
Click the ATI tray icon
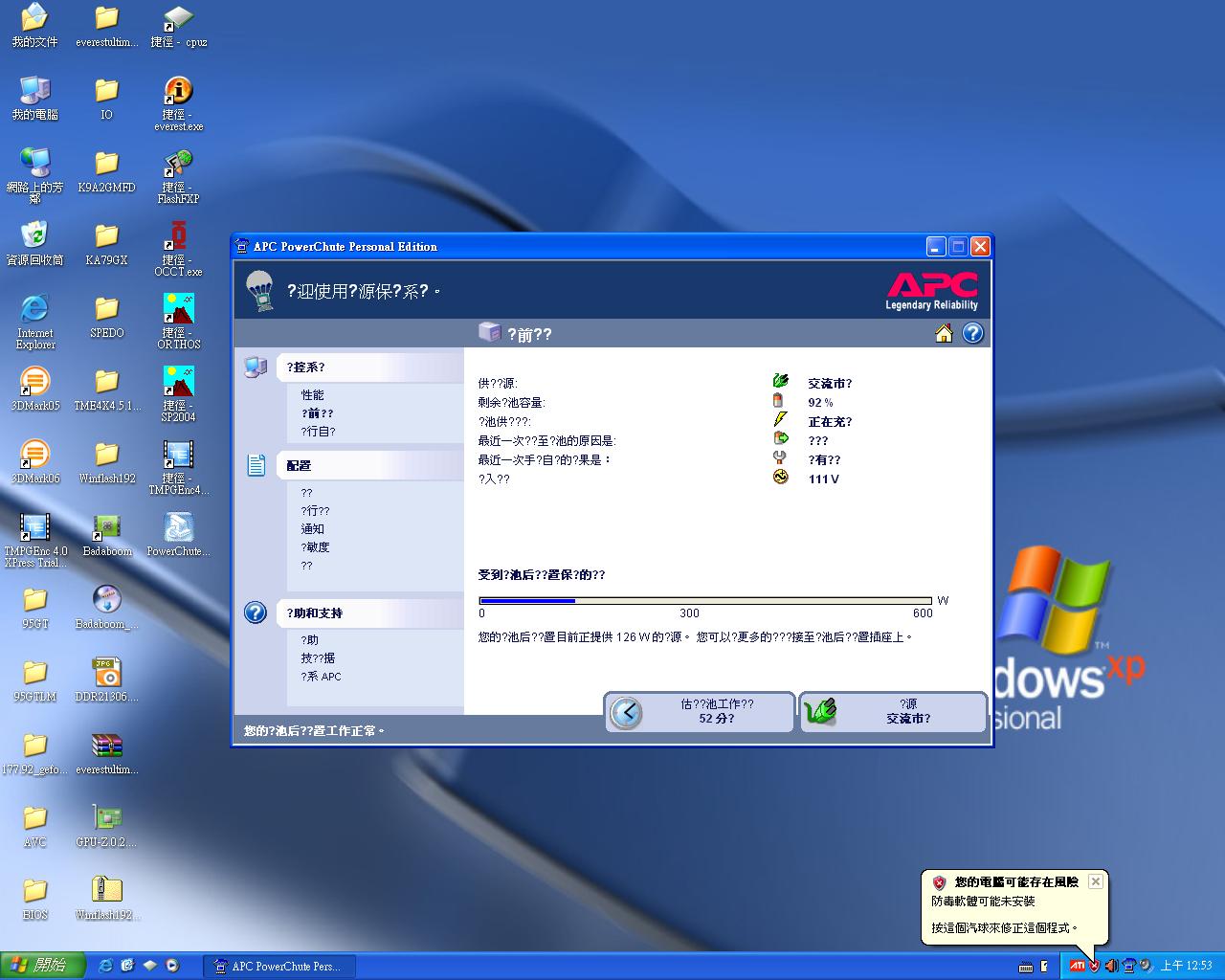pyautogui.click(x=1078, y=966)
